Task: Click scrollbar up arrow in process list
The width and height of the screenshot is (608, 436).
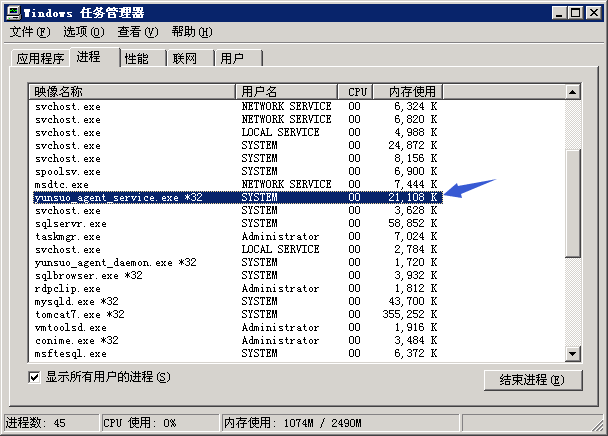Action: click(x=573, y=92)
